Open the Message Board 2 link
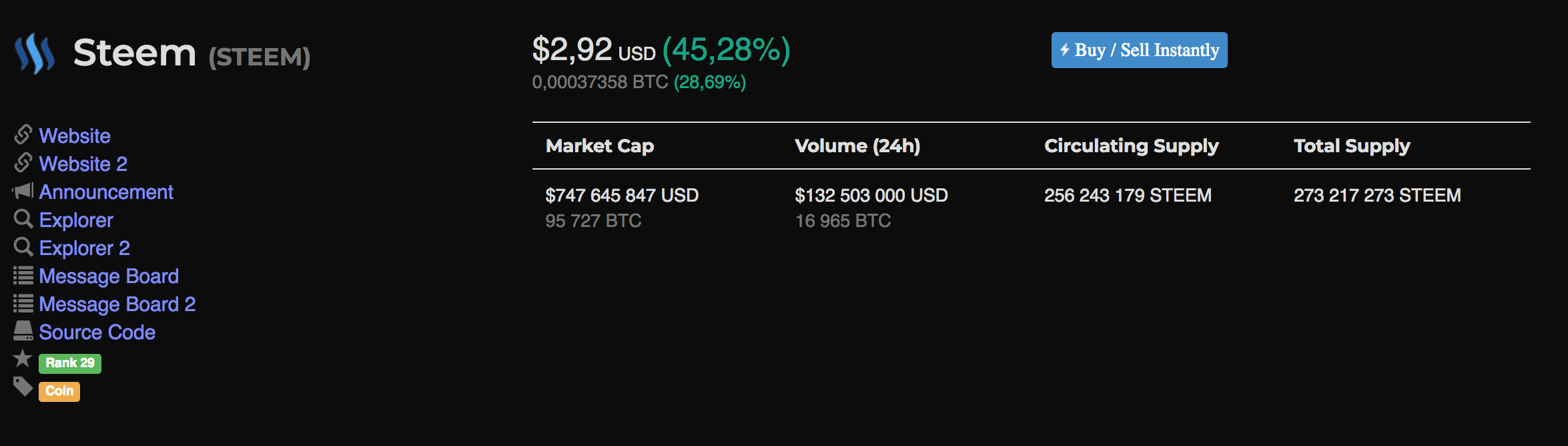The height and width of the screenshot is (446, 1568). point(117,304)
